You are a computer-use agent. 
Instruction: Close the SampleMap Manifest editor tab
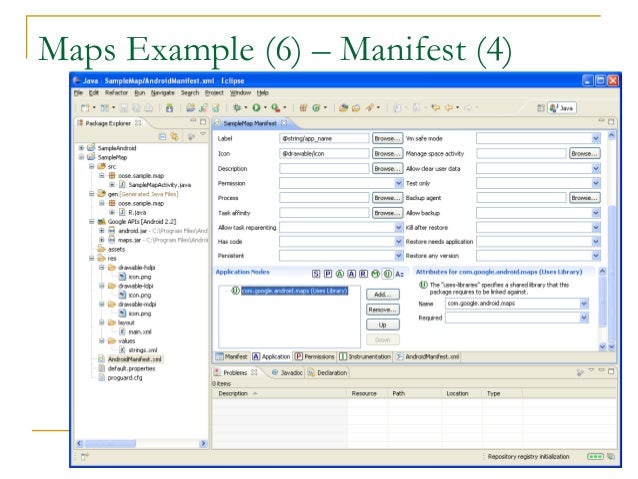[284, 122]
